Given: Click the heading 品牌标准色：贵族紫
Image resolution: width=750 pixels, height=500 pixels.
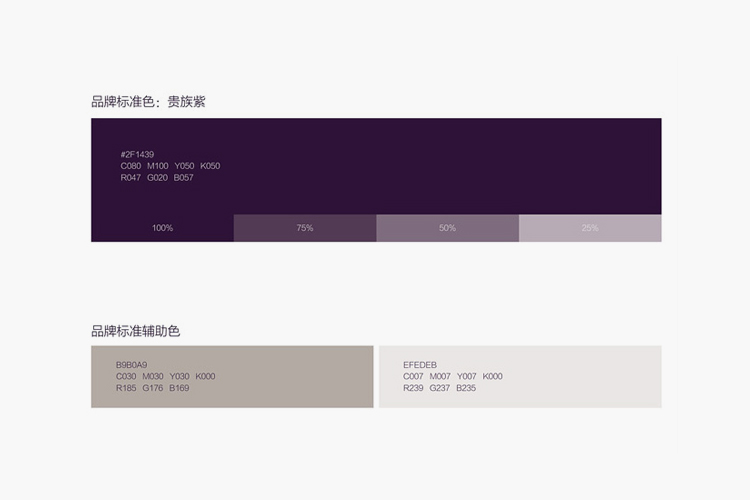Looking at the screenshot, I should point(148,101).
